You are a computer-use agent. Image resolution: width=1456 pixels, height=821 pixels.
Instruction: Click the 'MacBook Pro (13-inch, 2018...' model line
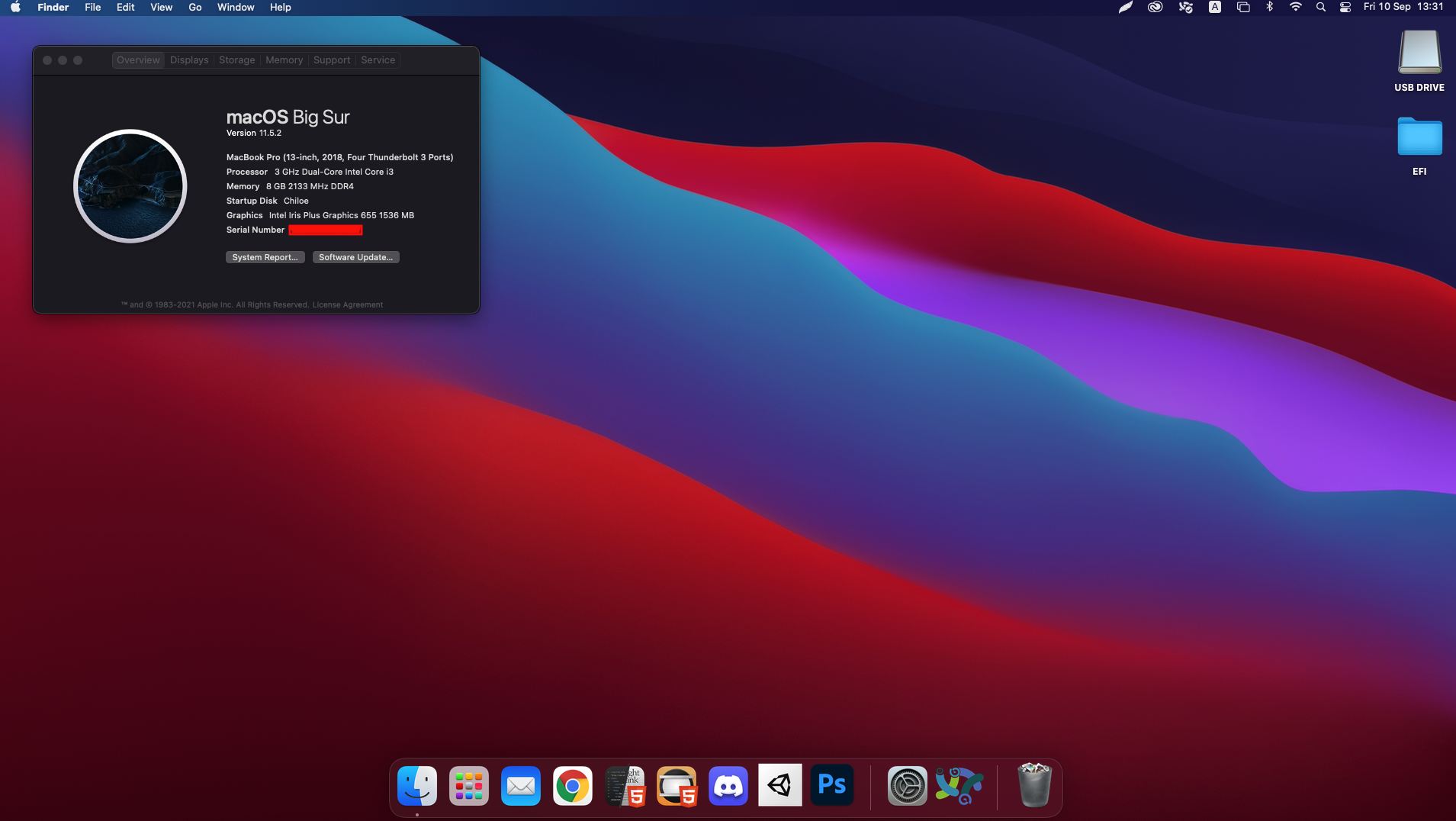coord(340,157)
